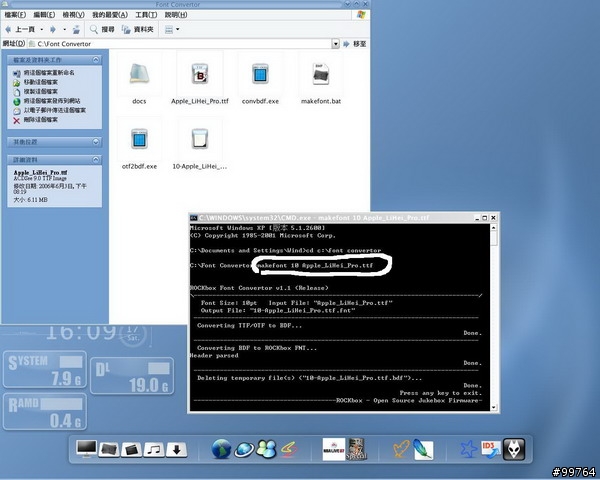
Task: Open the Back button history dropdown arrow
Action: [x=42, y=29]
